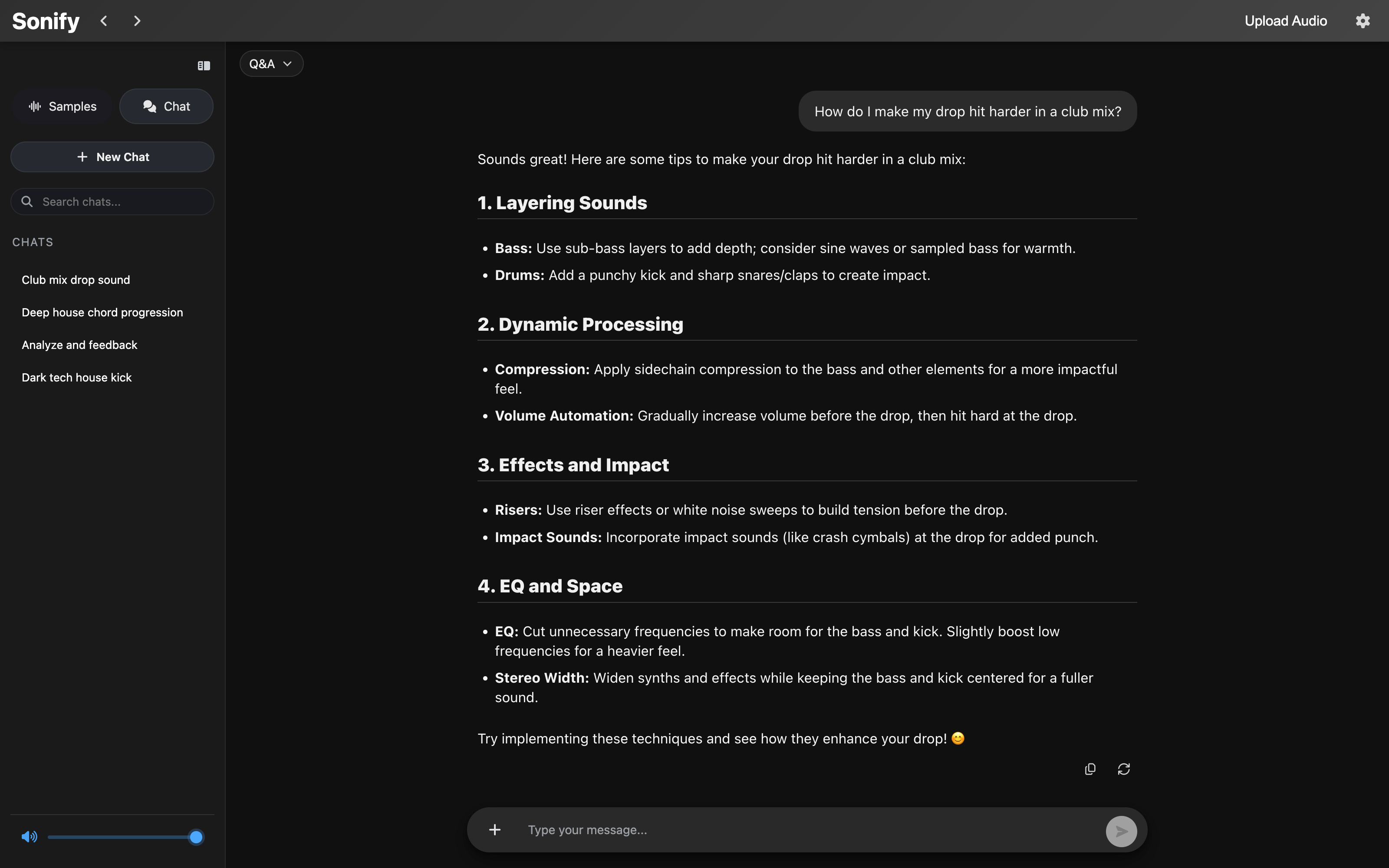
Task: Regenerate the drop-mix response
Action: [1123, 769]
